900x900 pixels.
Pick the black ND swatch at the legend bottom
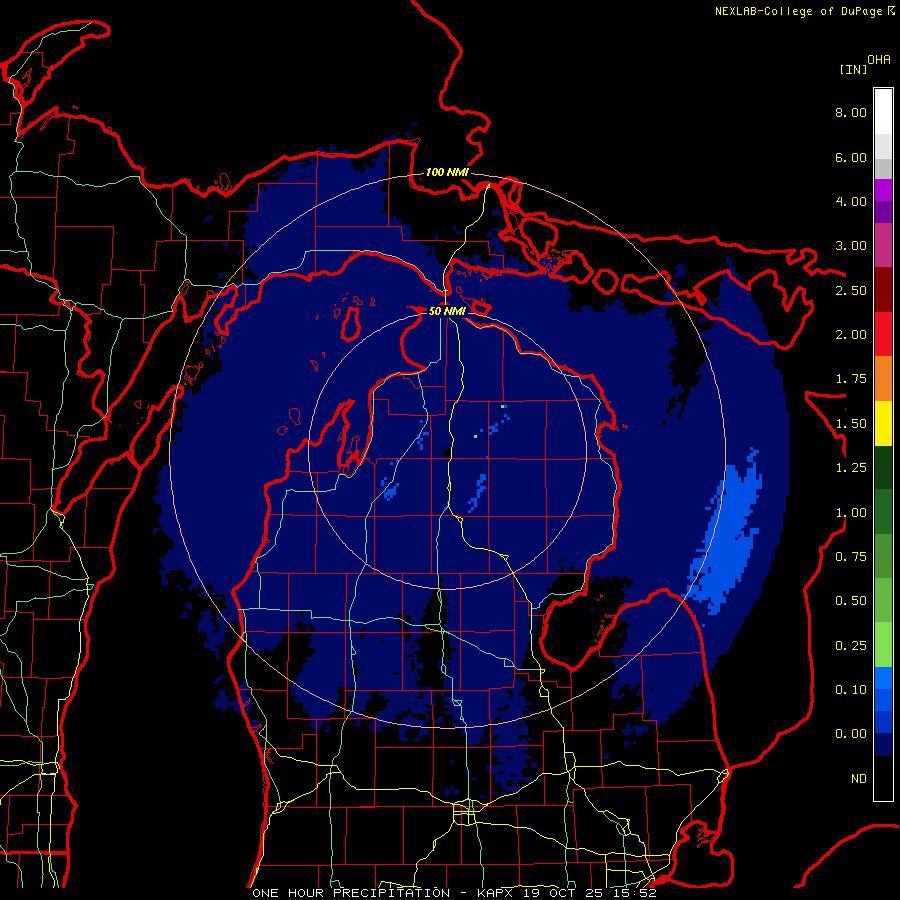tap(883, 778)
